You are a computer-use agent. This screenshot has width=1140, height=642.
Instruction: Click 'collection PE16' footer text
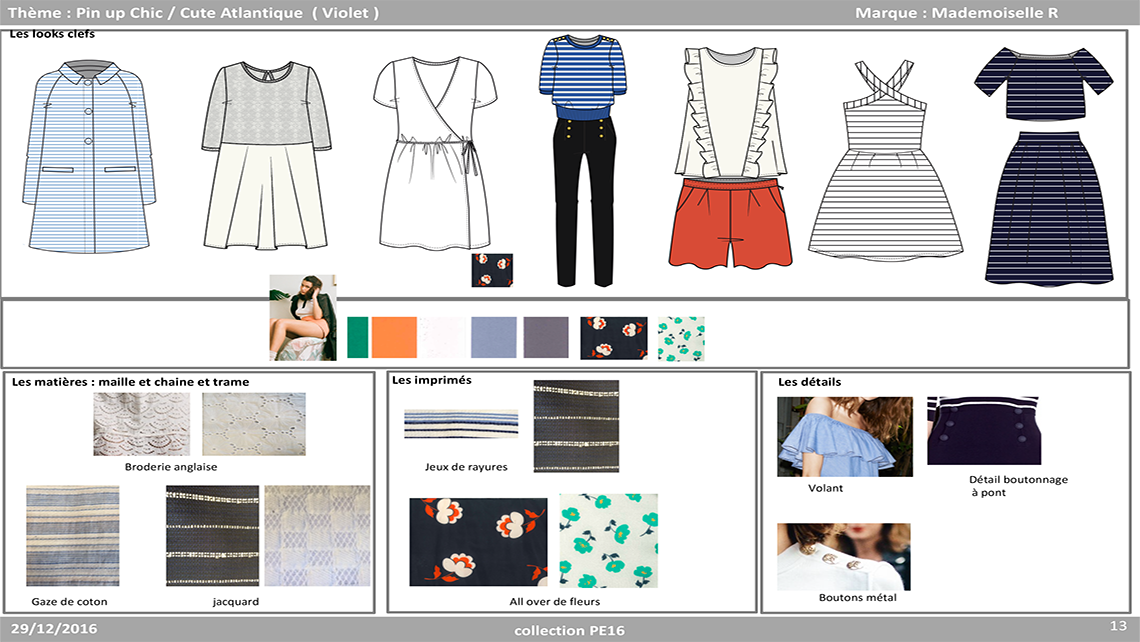pyautogui.click(x=569, y=630)
